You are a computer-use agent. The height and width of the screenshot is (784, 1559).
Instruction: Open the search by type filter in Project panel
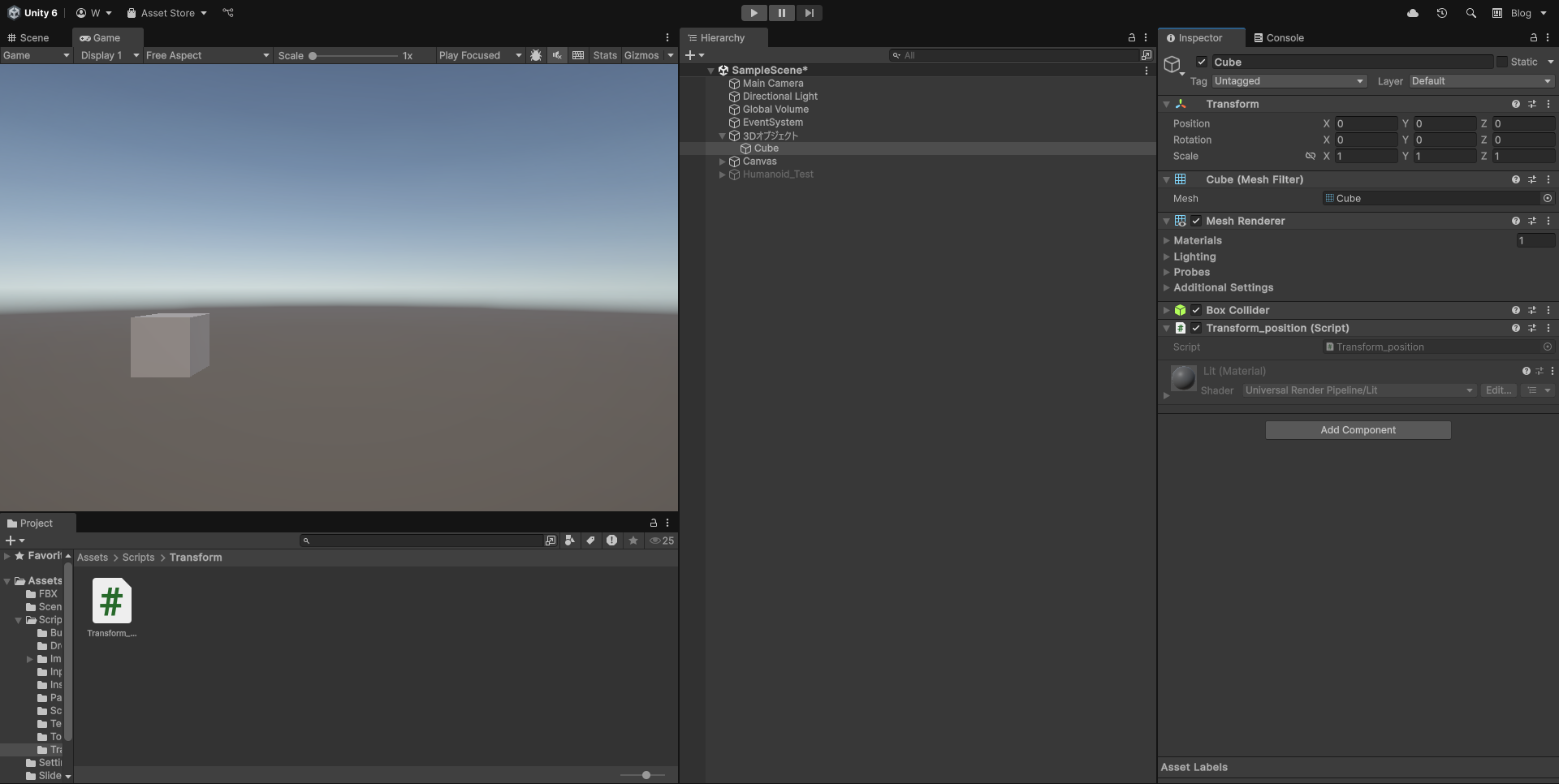click(x=569, y=541)
